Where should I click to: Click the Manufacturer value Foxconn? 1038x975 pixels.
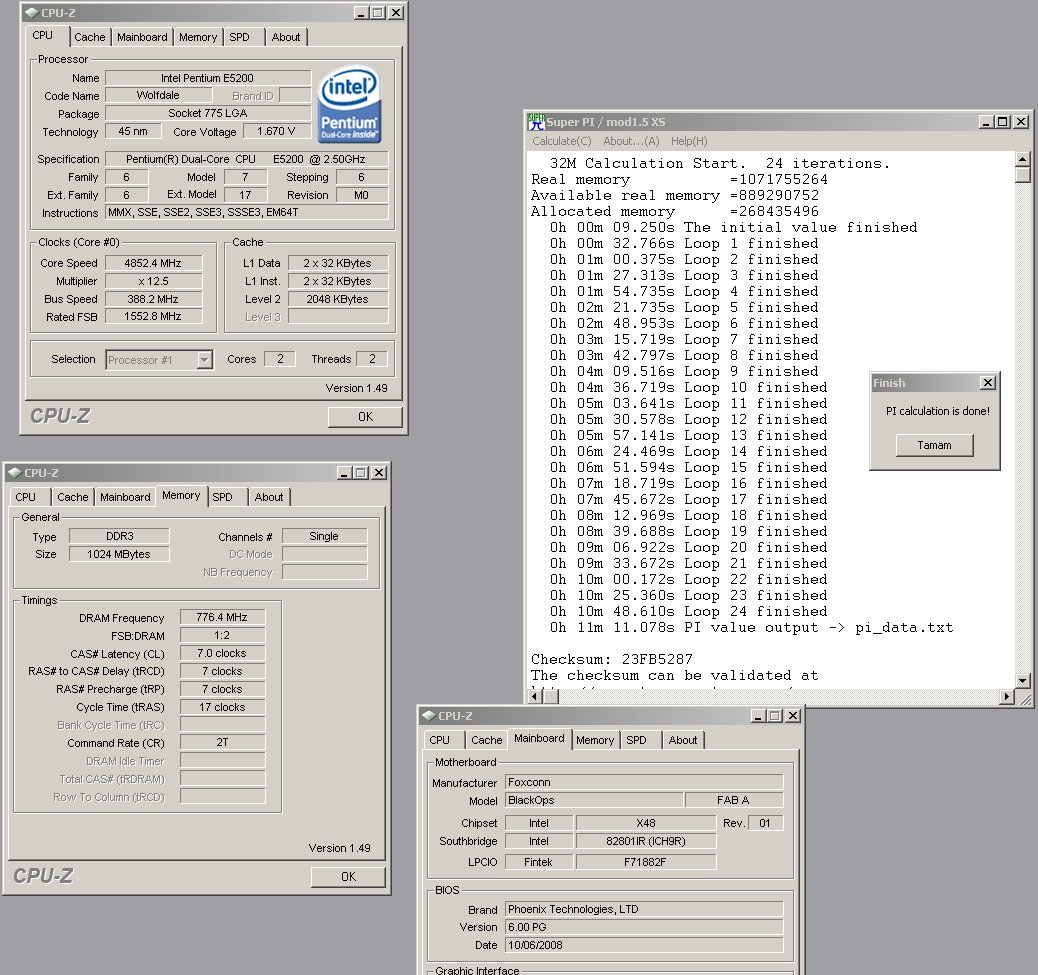click(x=644, y=782)
